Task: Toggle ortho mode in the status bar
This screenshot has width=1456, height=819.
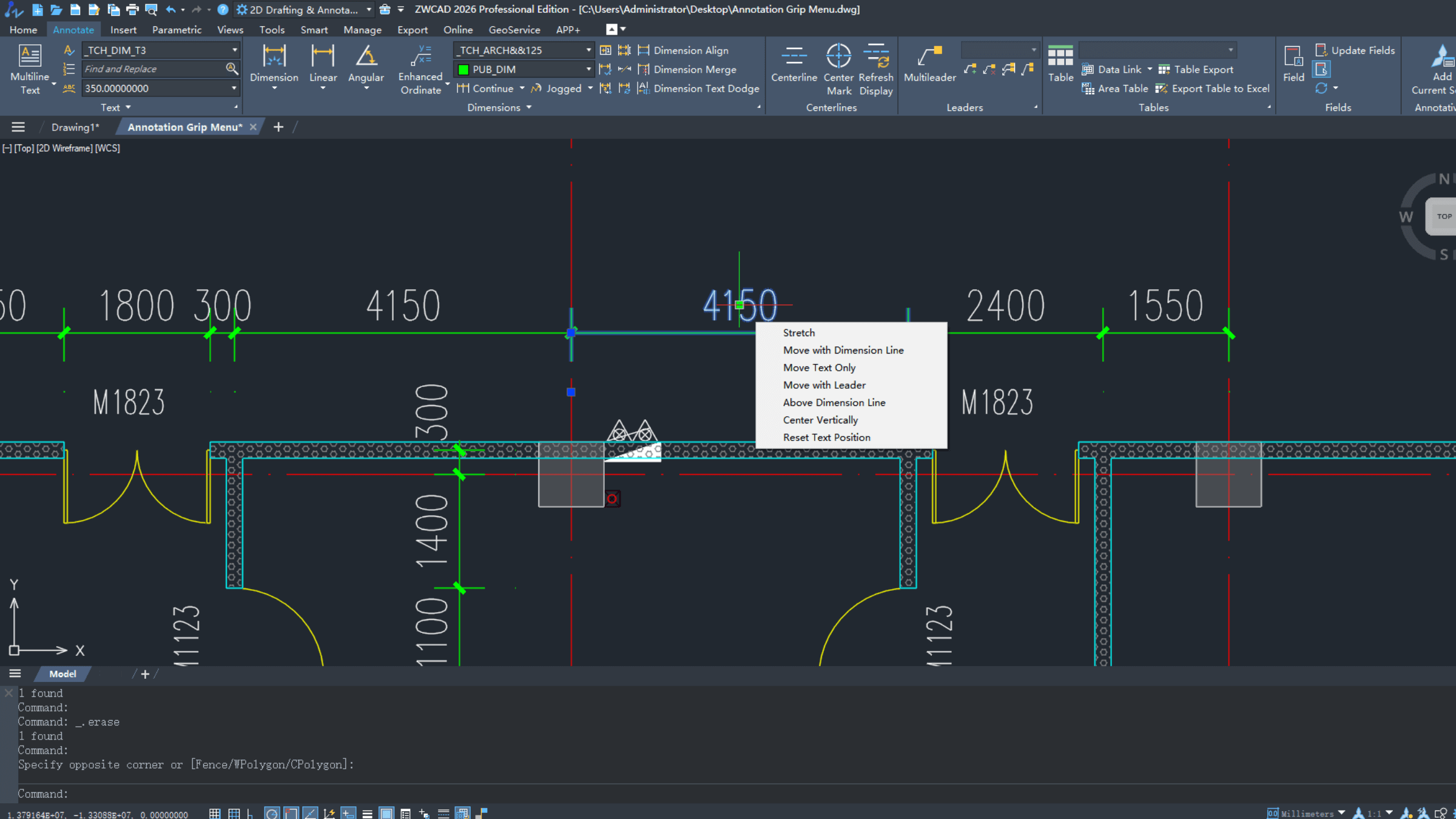Action: pos(251,813)
